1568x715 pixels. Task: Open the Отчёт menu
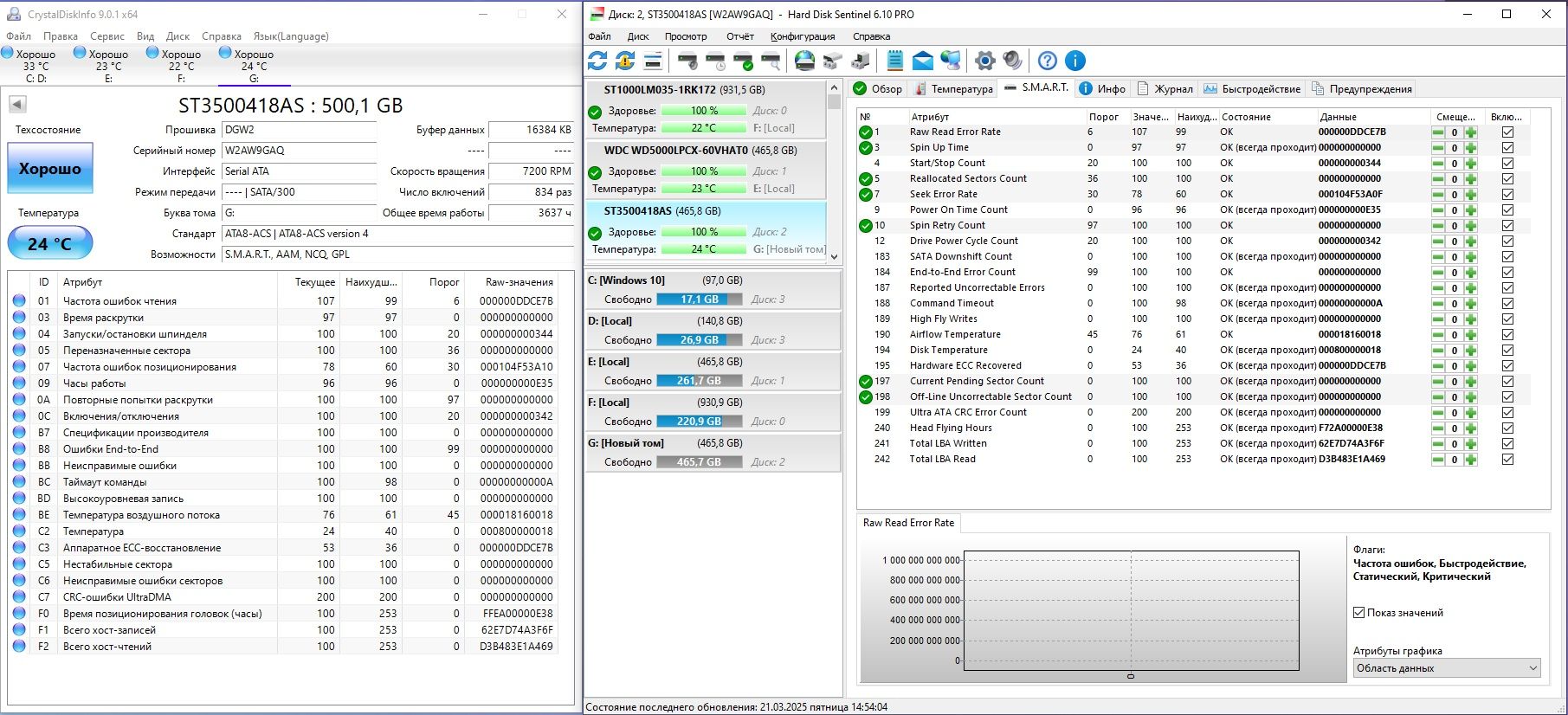[739, 36]
